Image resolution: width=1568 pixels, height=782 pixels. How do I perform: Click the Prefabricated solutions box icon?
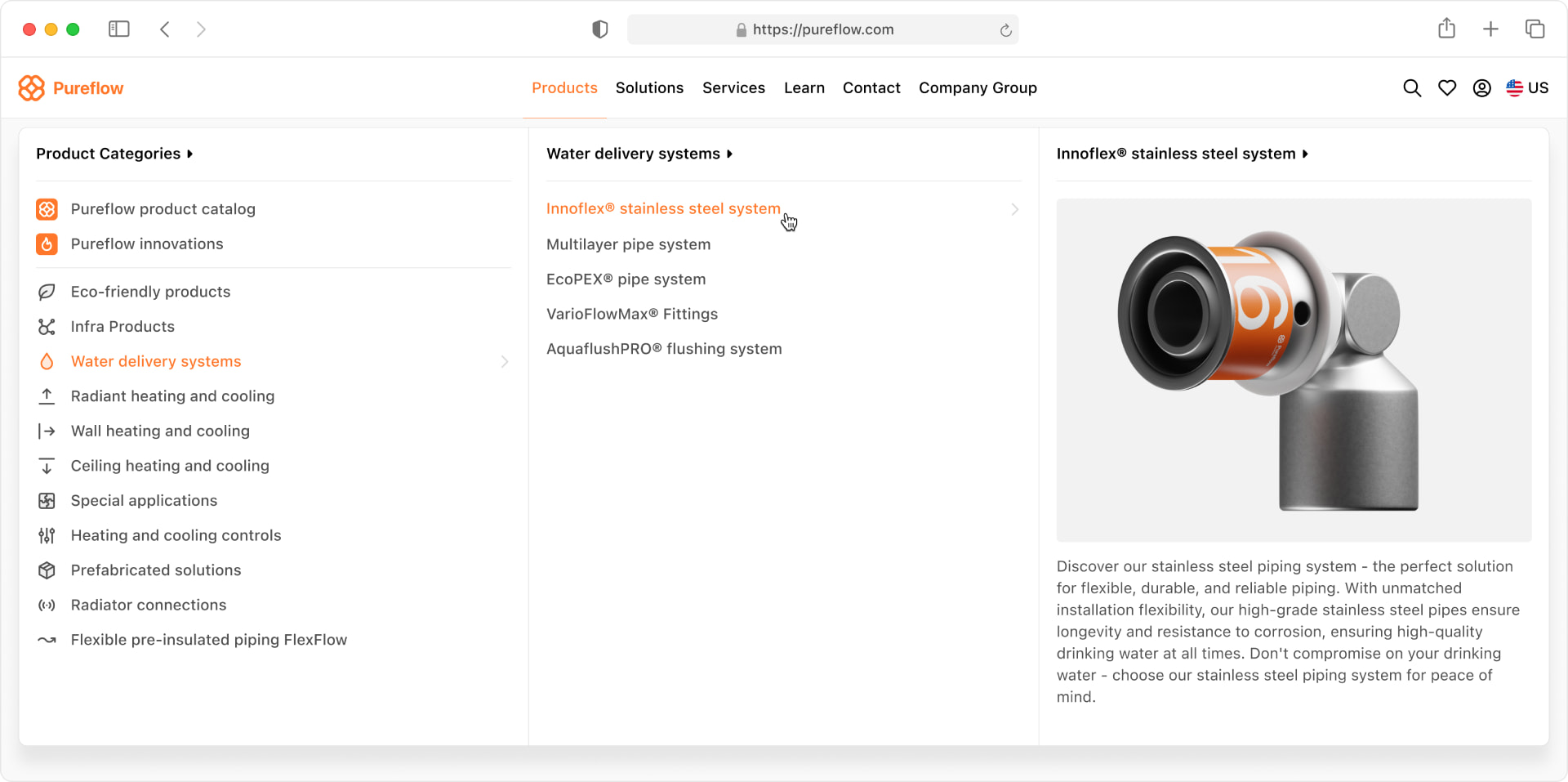tap(47, 570)
